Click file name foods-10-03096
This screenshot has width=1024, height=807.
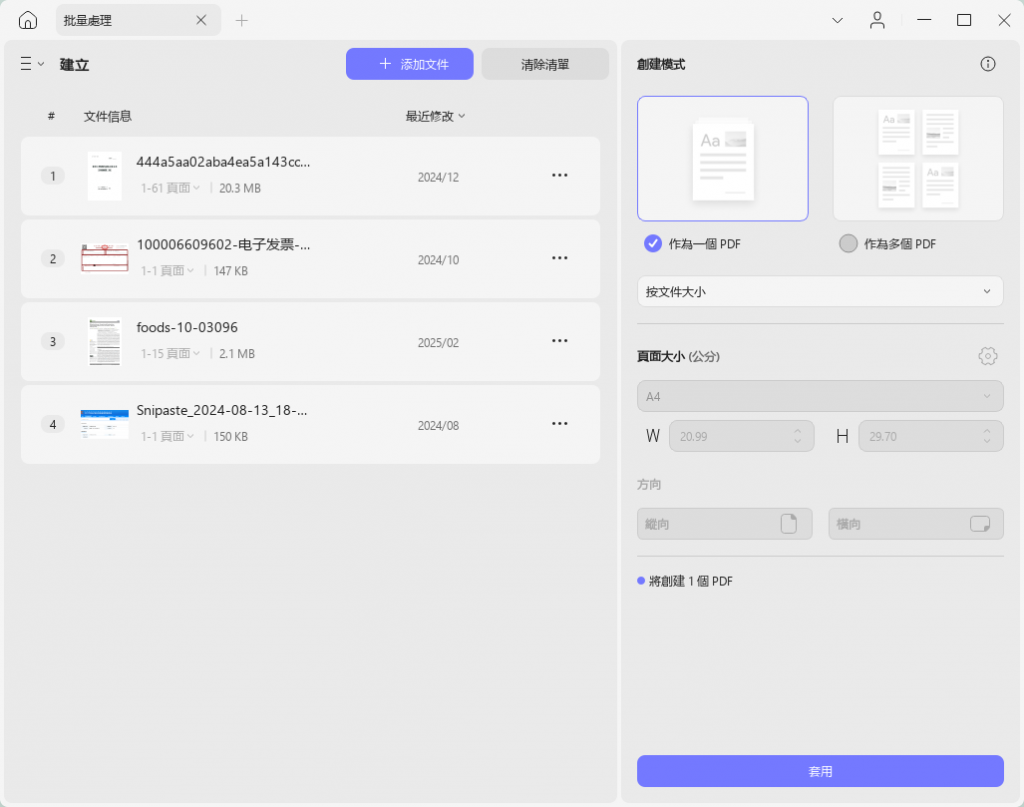187,327
